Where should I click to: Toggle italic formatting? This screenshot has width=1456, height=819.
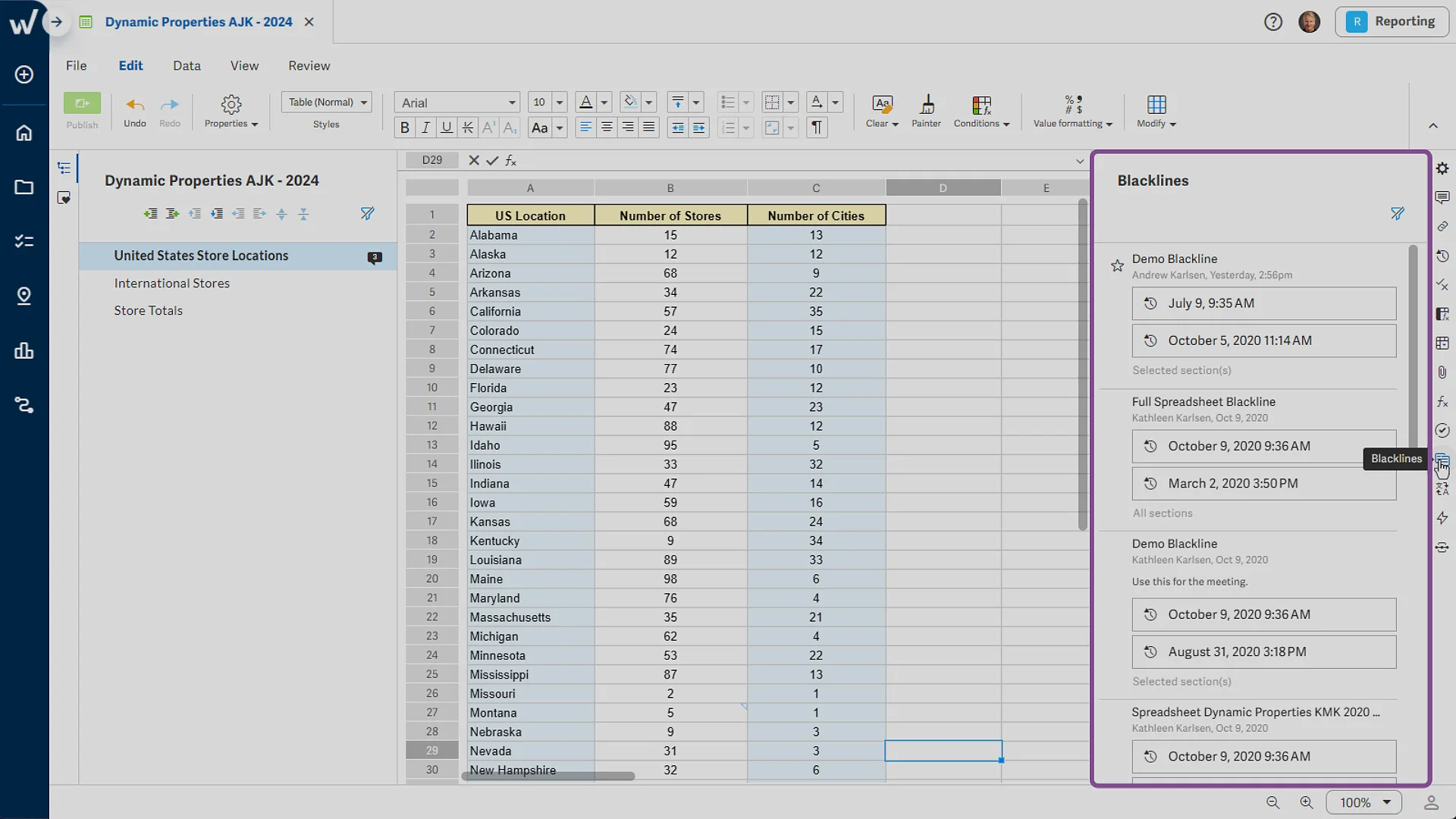point(425,127)
